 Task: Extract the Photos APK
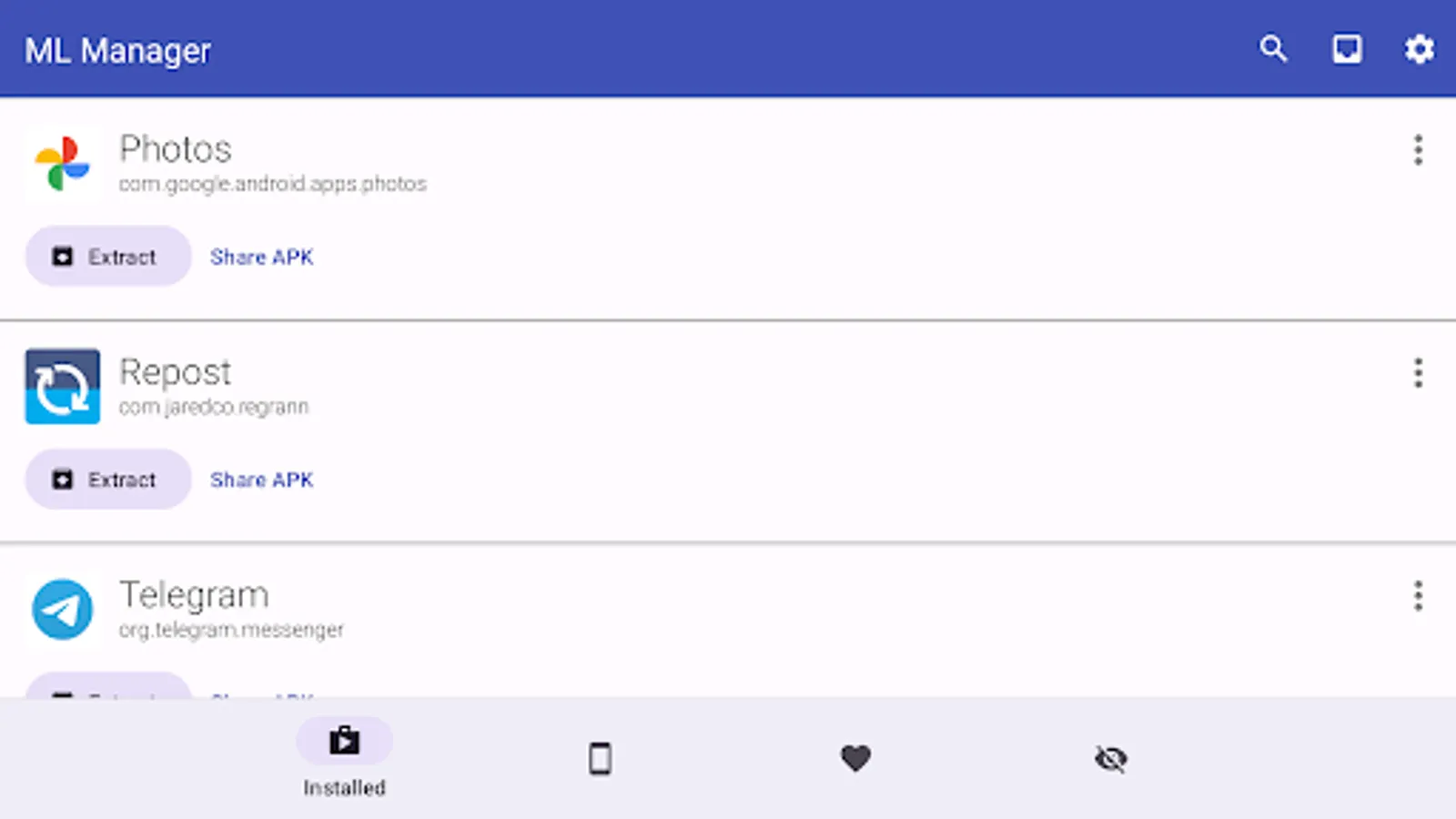108,257
